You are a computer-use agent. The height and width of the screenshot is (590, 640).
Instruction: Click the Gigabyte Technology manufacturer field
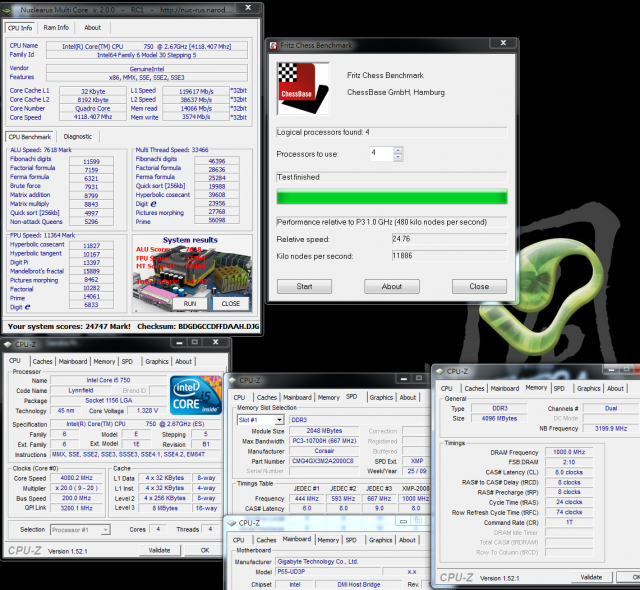click(x=352, y=562)
